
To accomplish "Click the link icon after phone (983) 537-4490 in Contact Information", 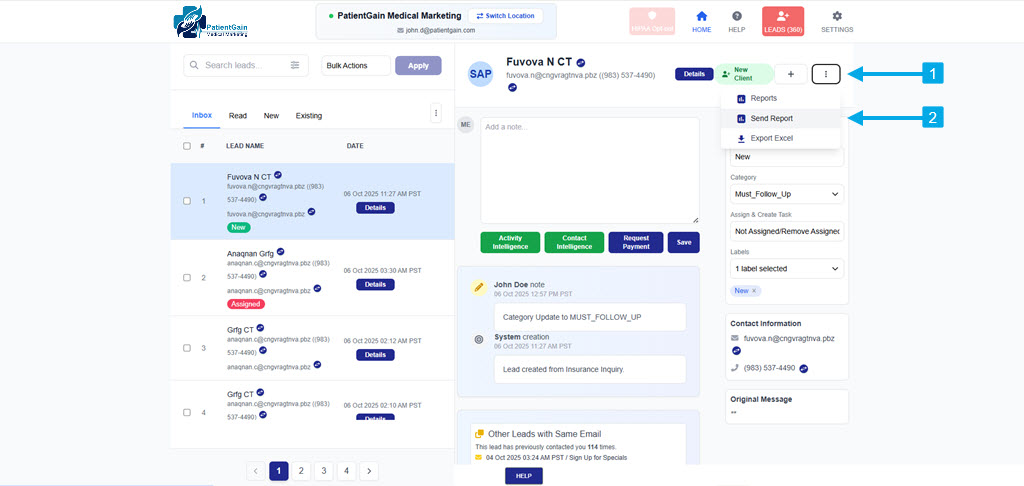I will tap(804, 368).
